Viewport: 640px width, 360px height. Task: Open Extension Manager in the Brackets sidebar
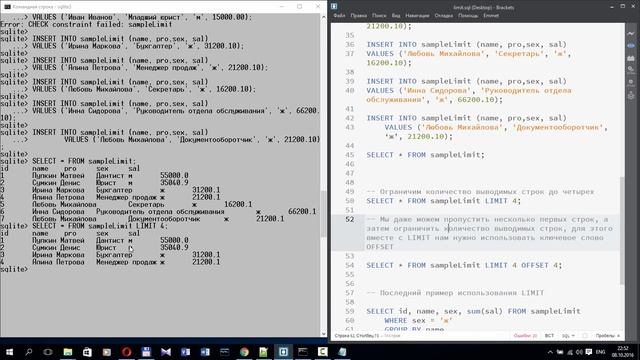click(x=631, y=58)
